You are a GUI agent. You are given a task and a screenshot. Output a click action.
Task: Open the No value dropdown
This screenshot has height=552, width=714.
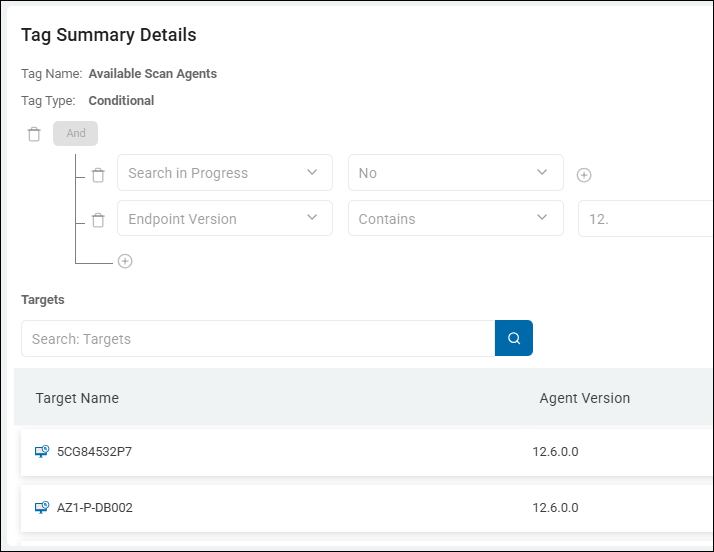(455, 173)
